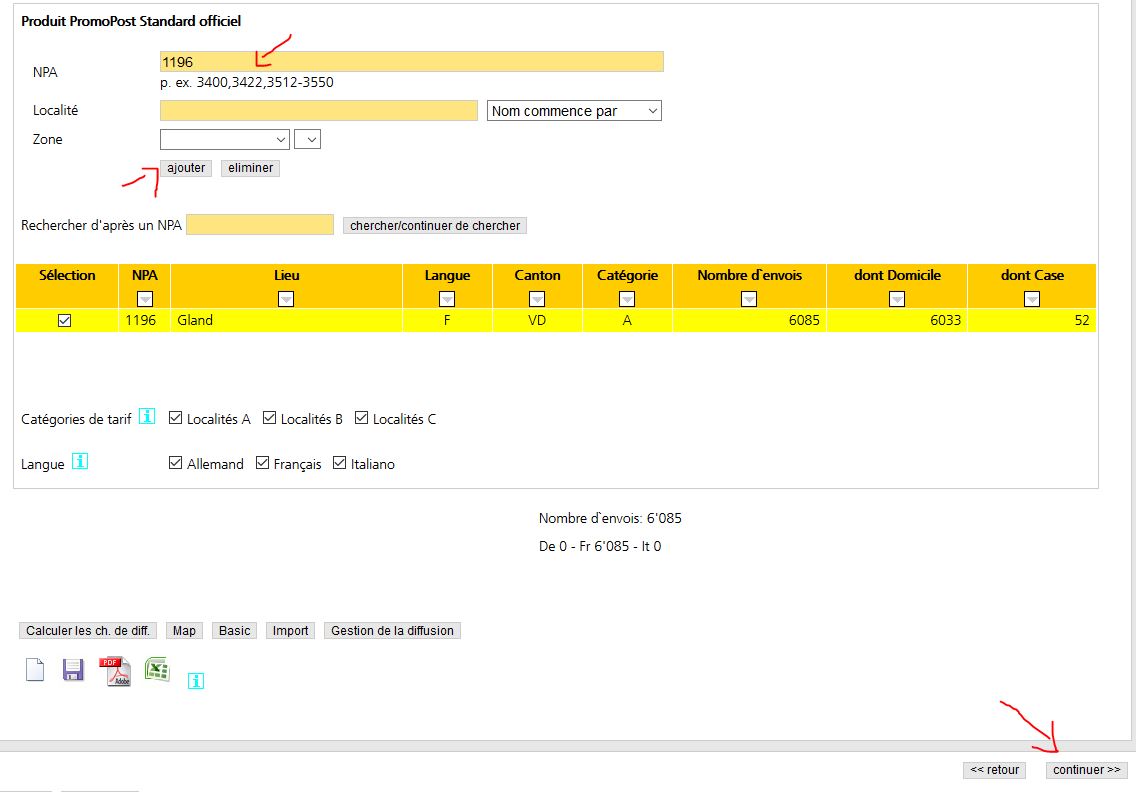Open the Canton column filter dropdown
The image size is (1136, 792).
click(537, 298)
